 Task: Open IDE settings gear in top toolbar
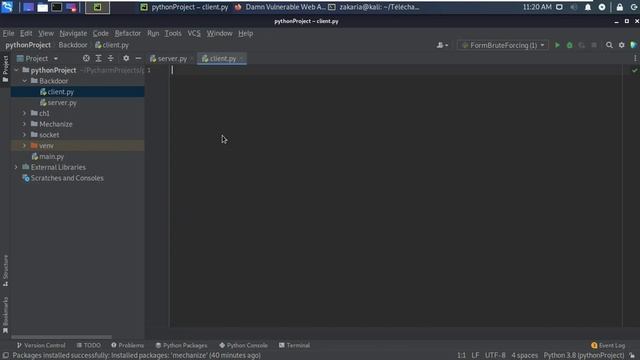tap(621, 45)
